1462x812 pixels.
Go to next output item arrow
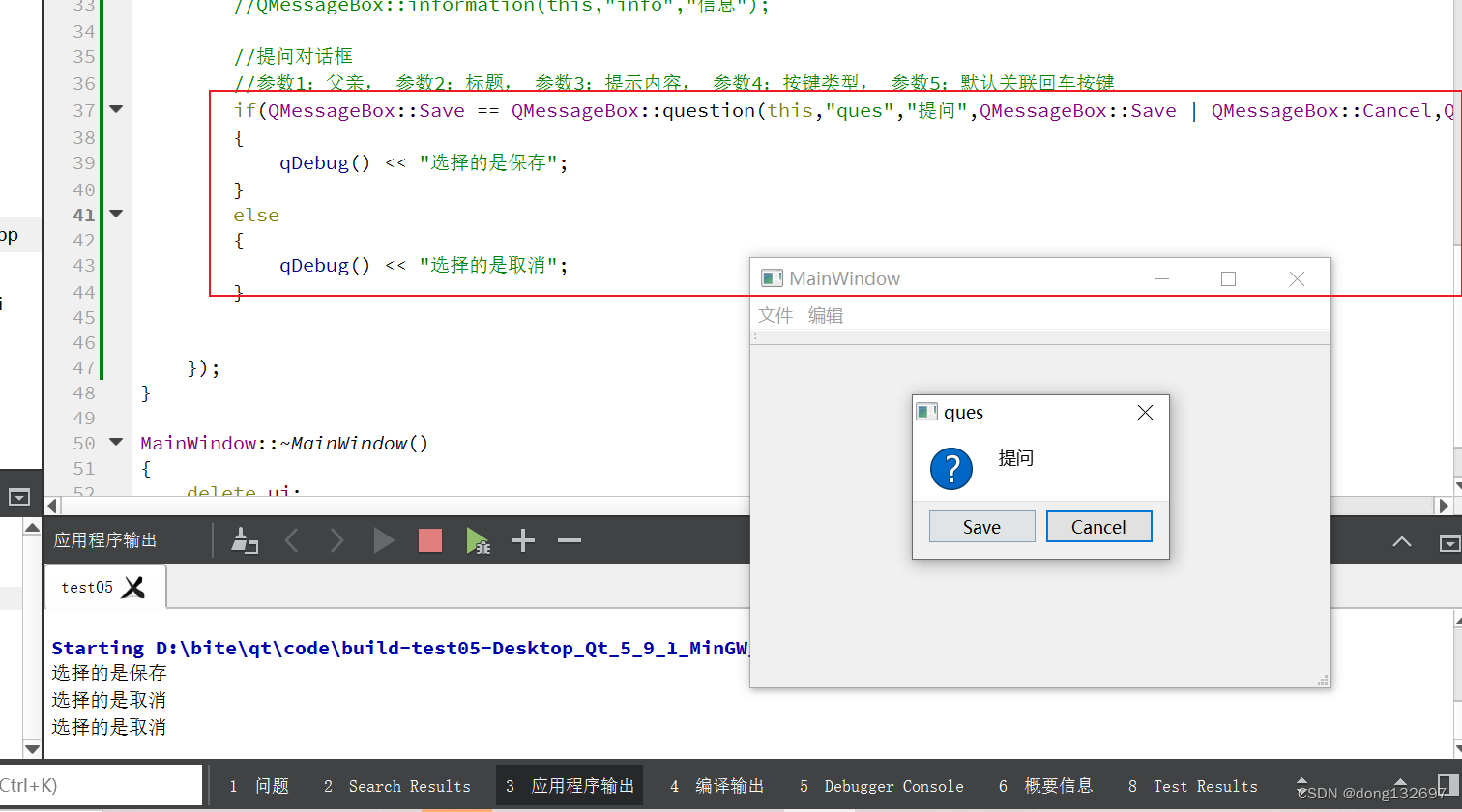coord(336,540)
